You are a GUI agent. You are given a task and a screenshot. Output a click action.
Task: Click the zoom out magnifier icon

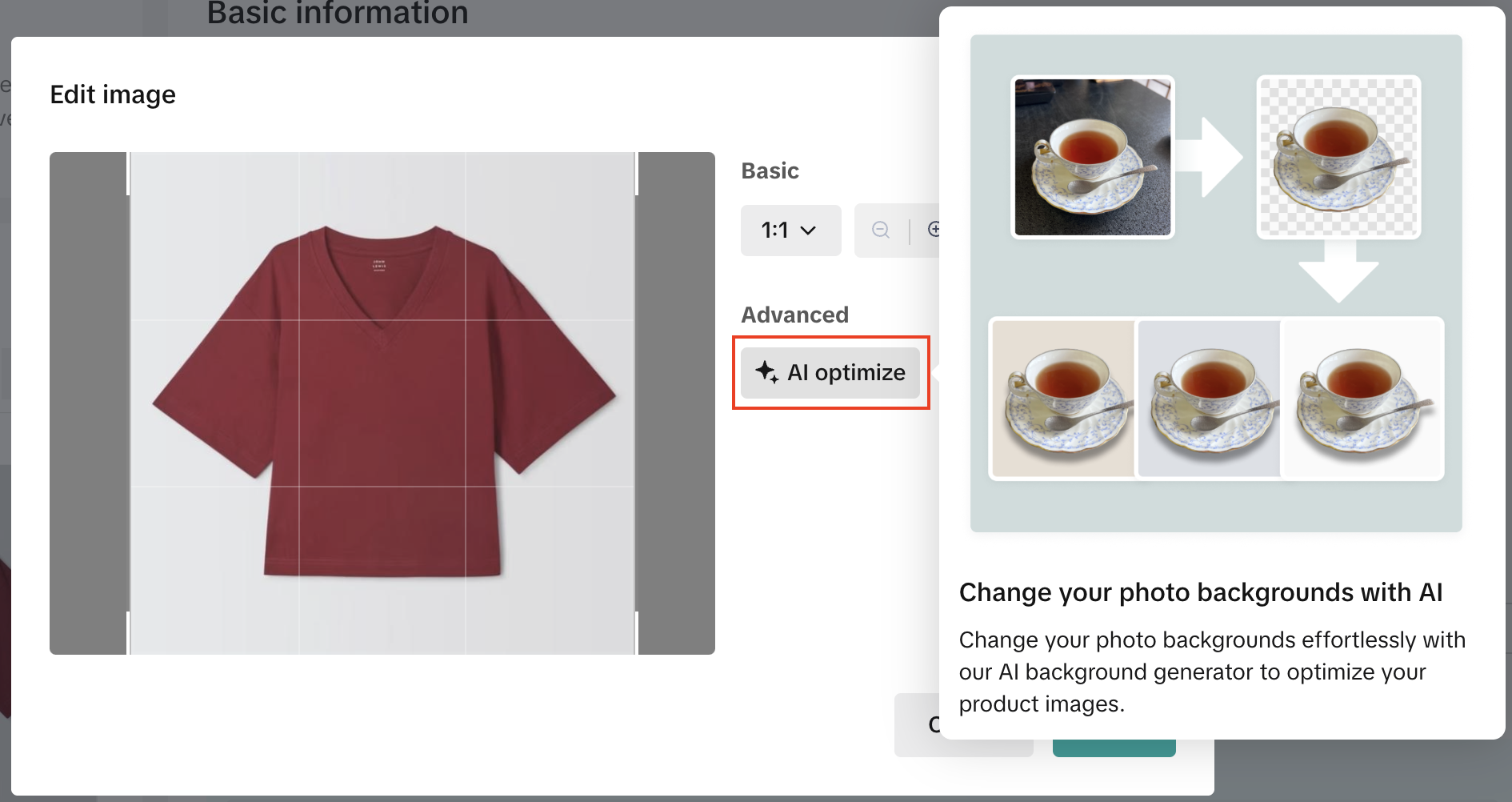881,231
